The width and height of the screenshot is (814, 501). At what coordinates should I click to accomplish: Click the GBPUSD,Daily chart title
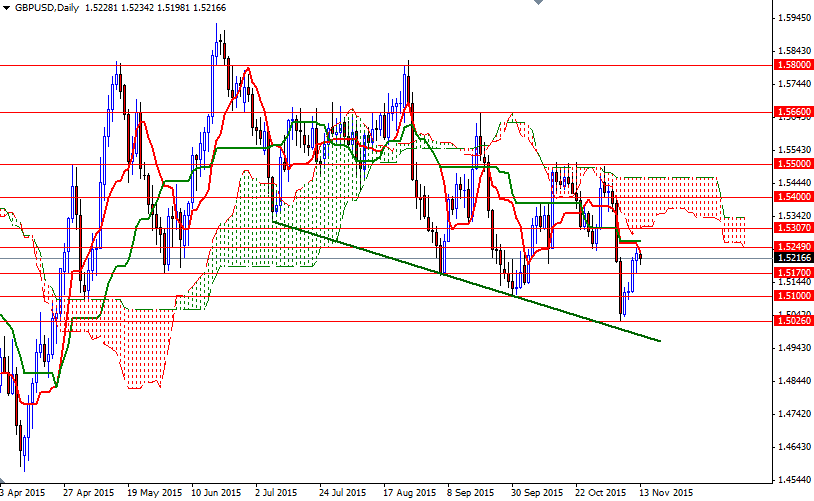47,8
